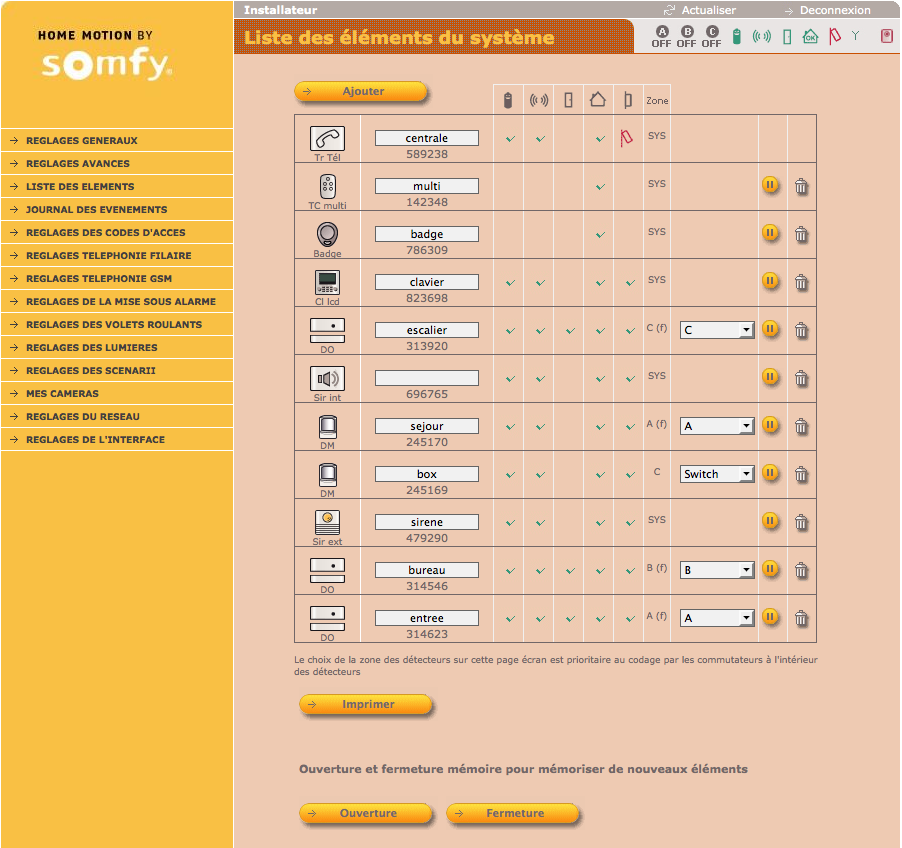
Task: Click the Deconnexion link
Action: coord(834,10)
